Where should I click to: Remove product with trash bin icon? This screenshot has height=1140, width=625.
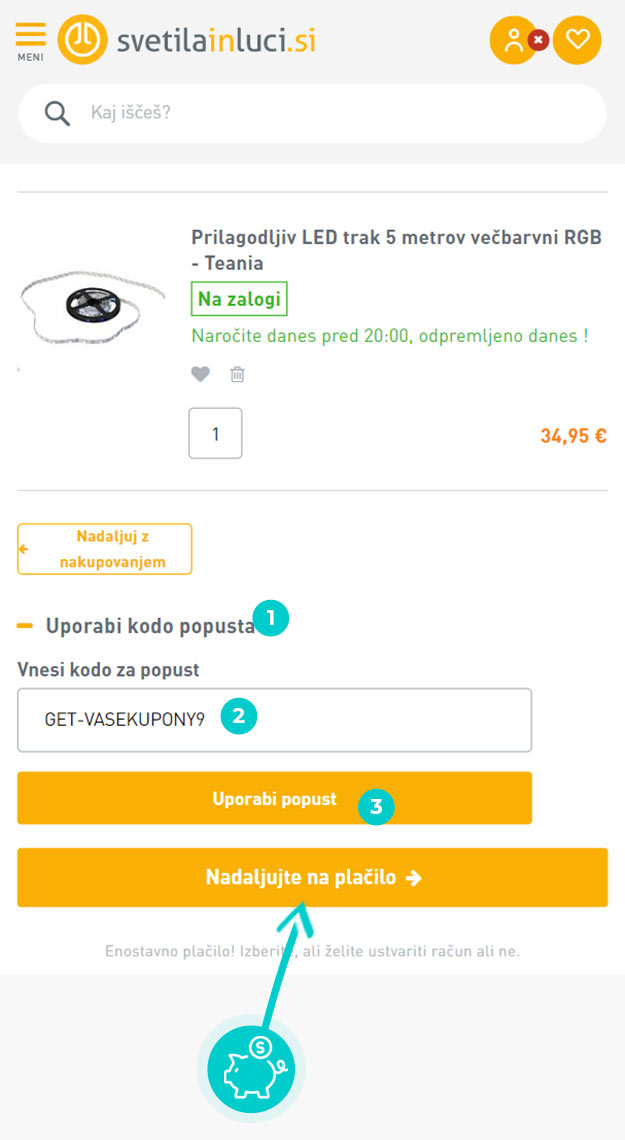point(238,374)
